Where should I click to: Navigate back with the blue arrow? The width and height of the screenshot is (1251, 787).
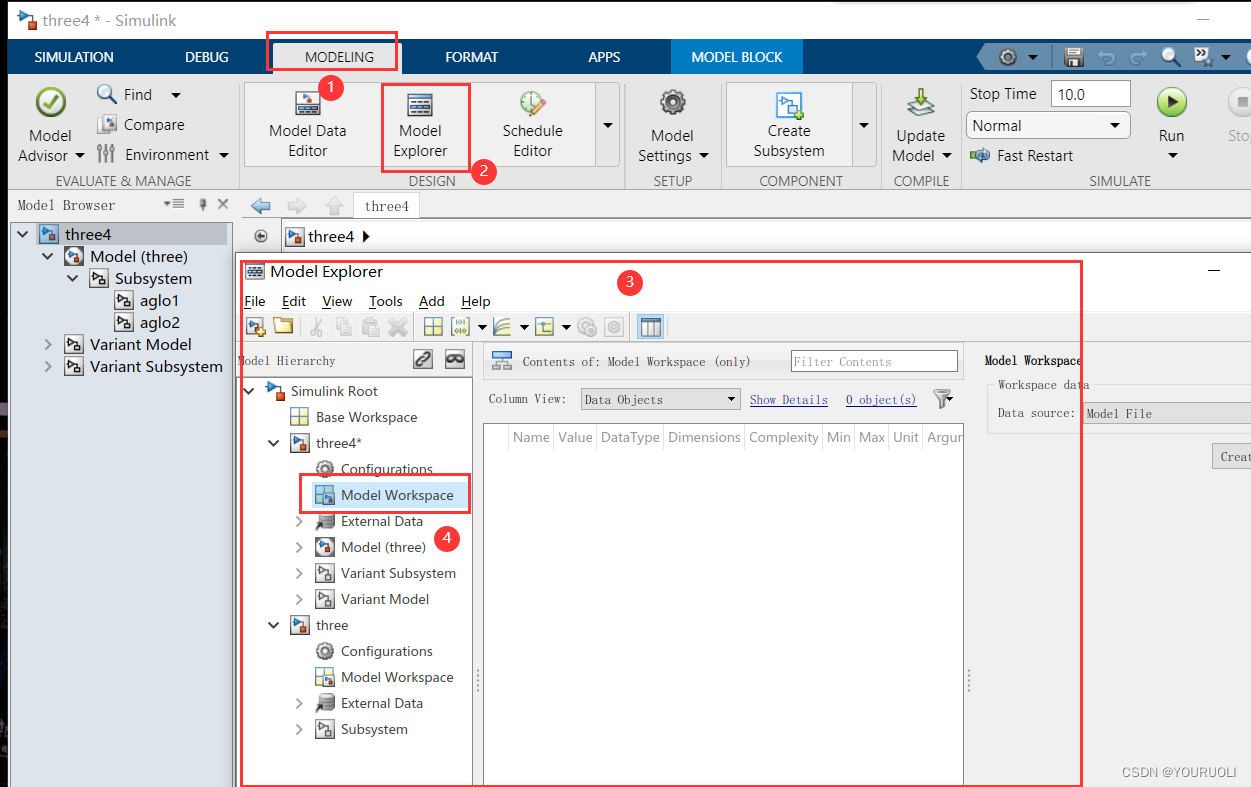[261, 206]
